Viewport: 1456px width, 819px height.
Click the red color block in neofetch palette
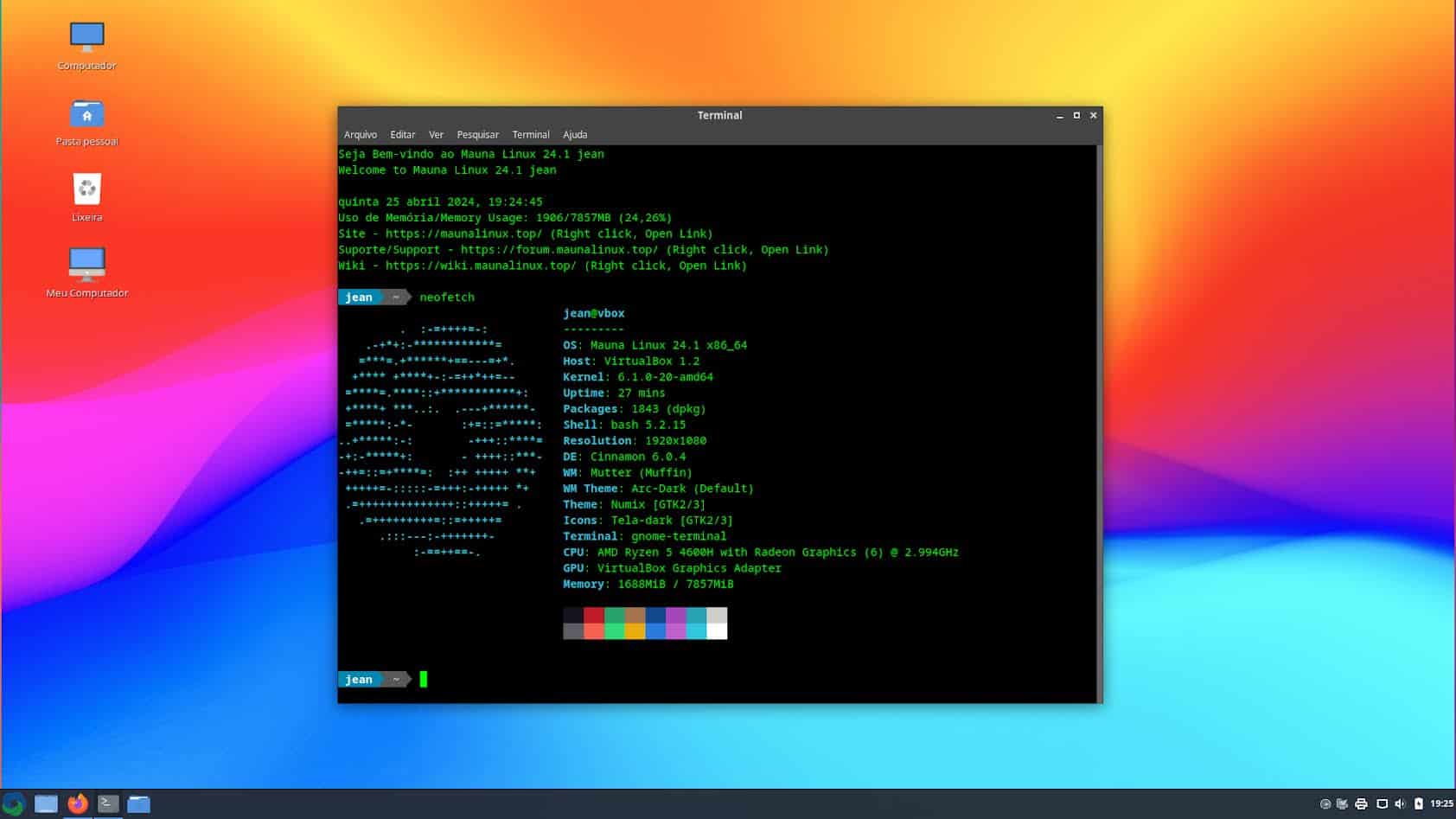point(594,615)
